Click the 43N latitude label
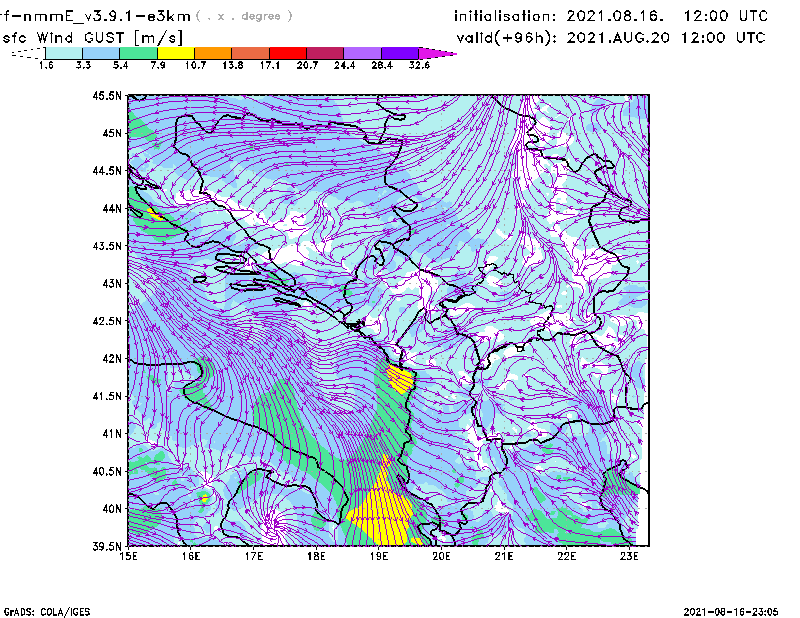 click(x=112, y=283)
